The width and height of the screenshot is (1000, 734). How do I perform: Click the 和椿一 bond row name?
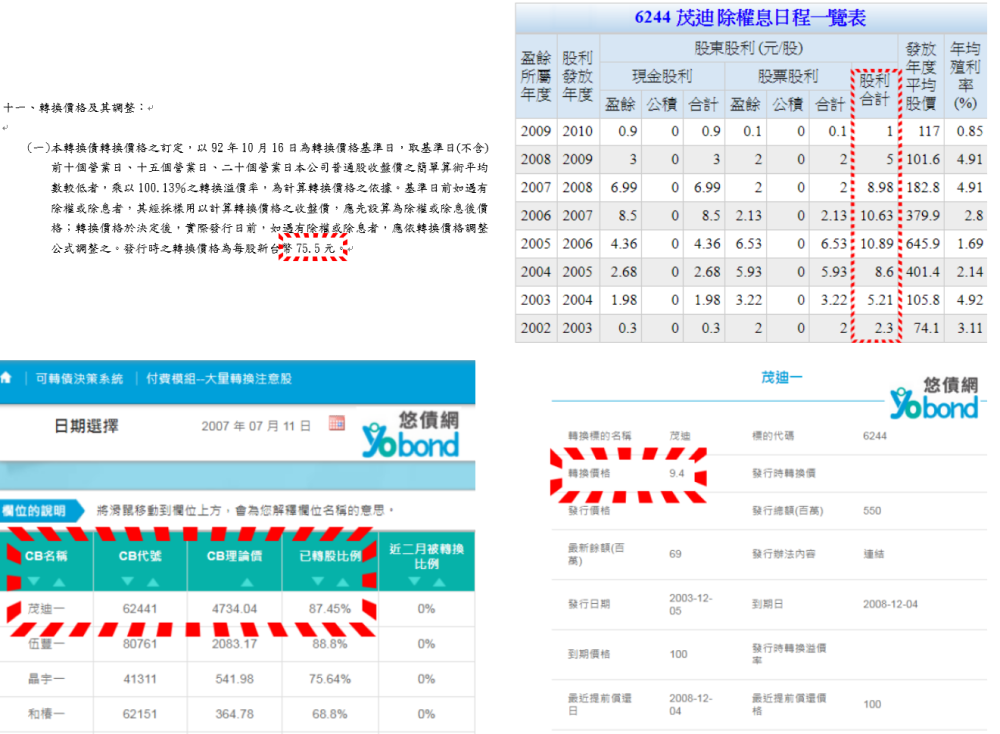[x=45, y=714]
